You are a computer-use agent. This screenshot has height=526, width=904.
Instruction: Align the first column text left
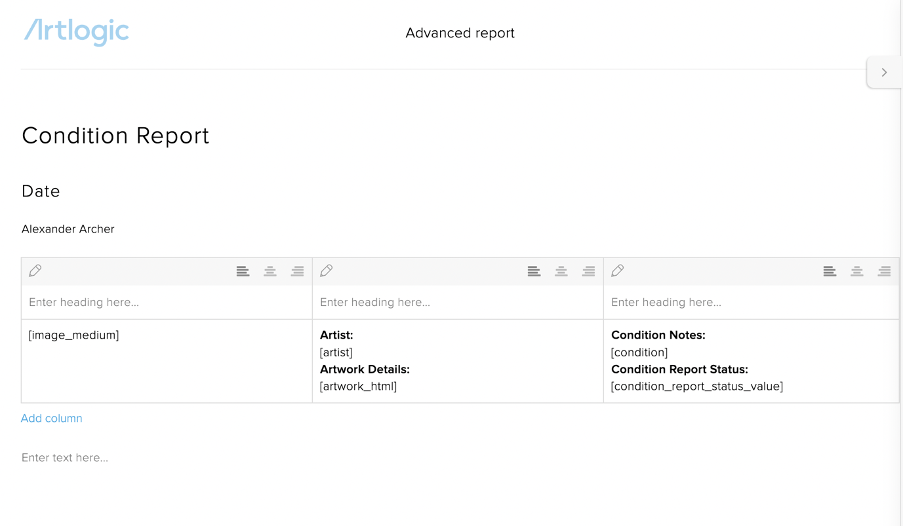[x=243, y=271]
